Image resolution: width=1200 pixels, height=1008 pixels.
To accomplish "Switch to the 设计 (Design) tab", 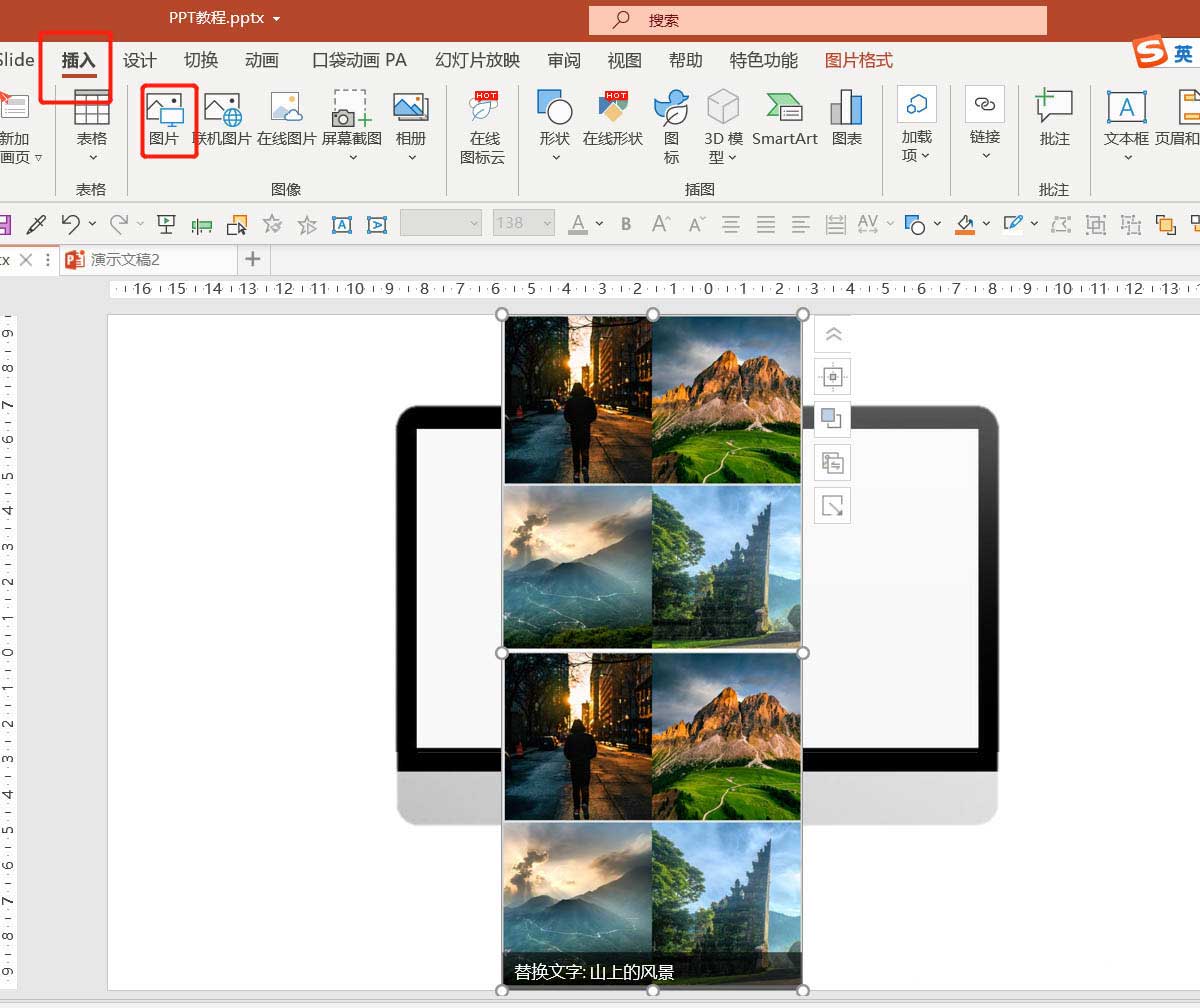I will [x=140, y=61].
